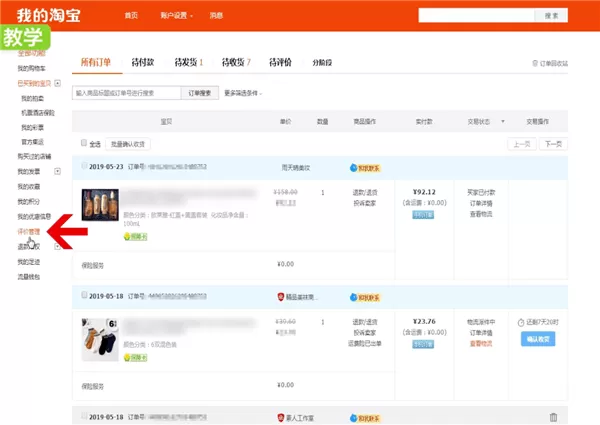600x425 pixels.
Task: Click the blue confirm receipt (确认收货) button
Action: (538, 339)
